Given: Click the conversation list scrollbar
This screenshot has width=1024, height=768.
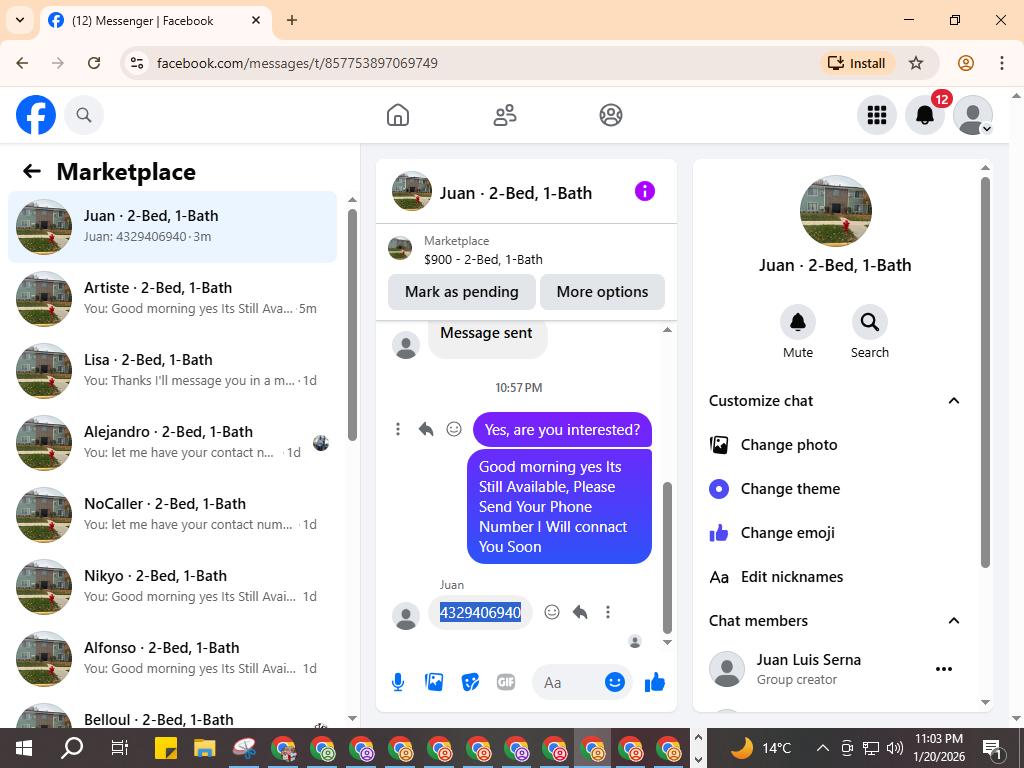Looking at the screenshot, I should click(x=353, y=325).
